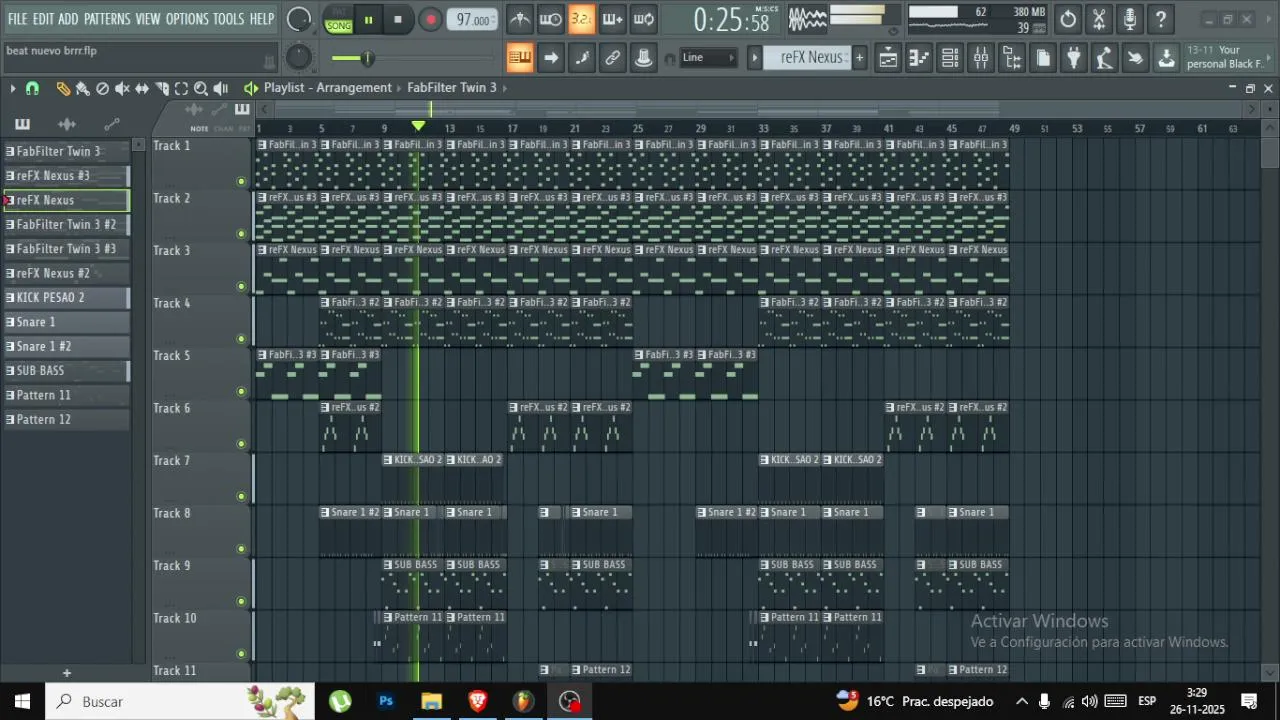Select the Zoom magnifier tool in Playlist
This screenshot has width=1280, height=720.
coord(201,89)
